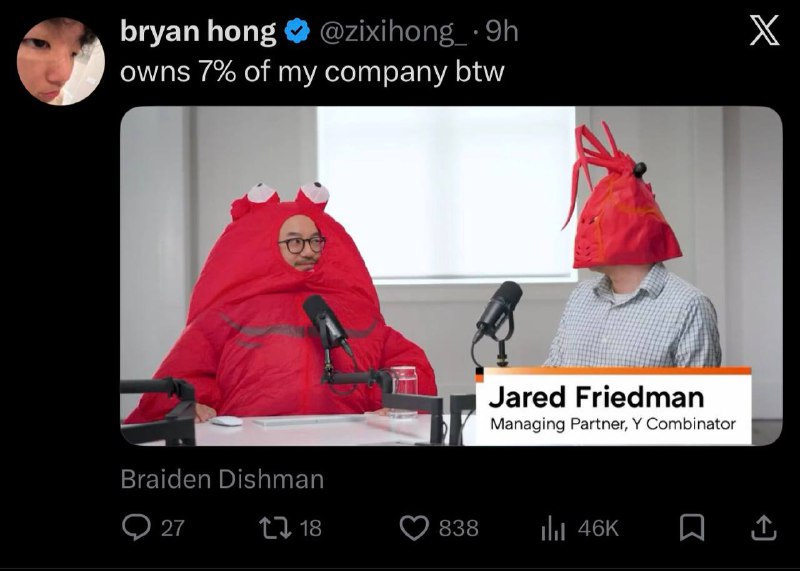Click the 27 replies count

click(172, 528)
